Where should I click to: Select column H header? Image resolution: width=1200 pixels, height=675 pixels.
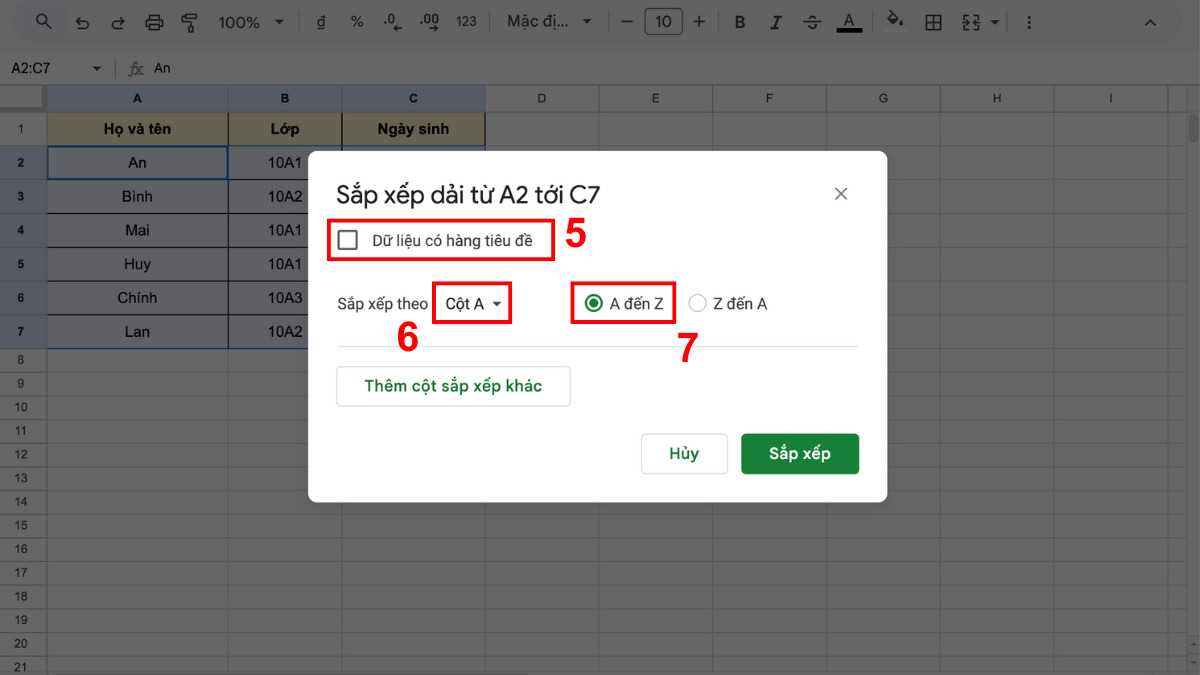997,98
